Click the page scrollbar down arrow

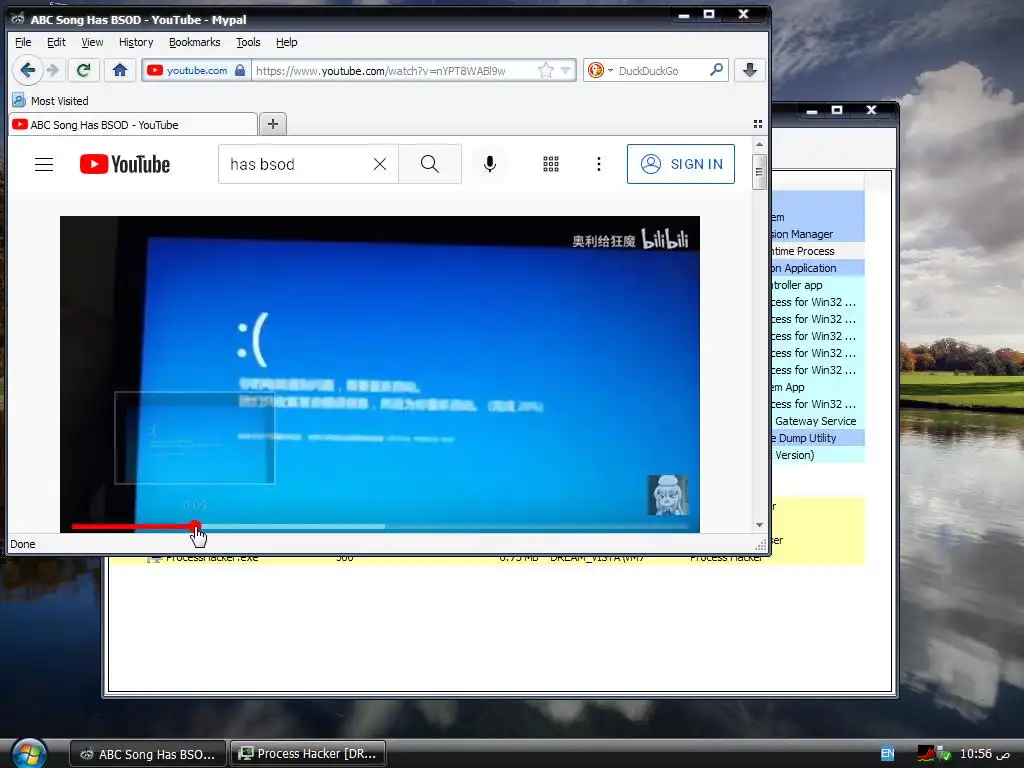coord(759,525)
